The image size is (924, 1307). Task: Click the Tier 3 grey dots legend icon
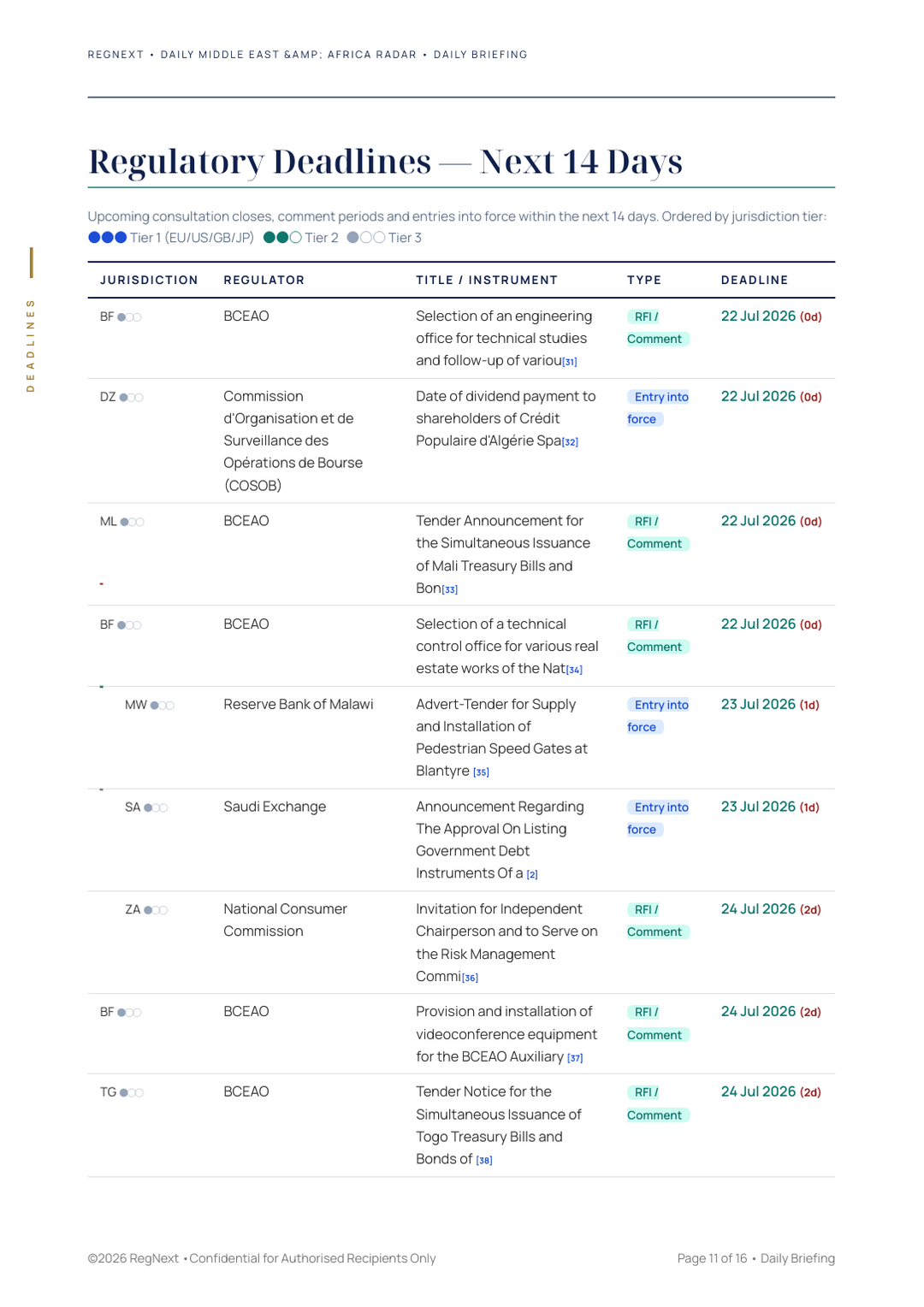point(366,238)
